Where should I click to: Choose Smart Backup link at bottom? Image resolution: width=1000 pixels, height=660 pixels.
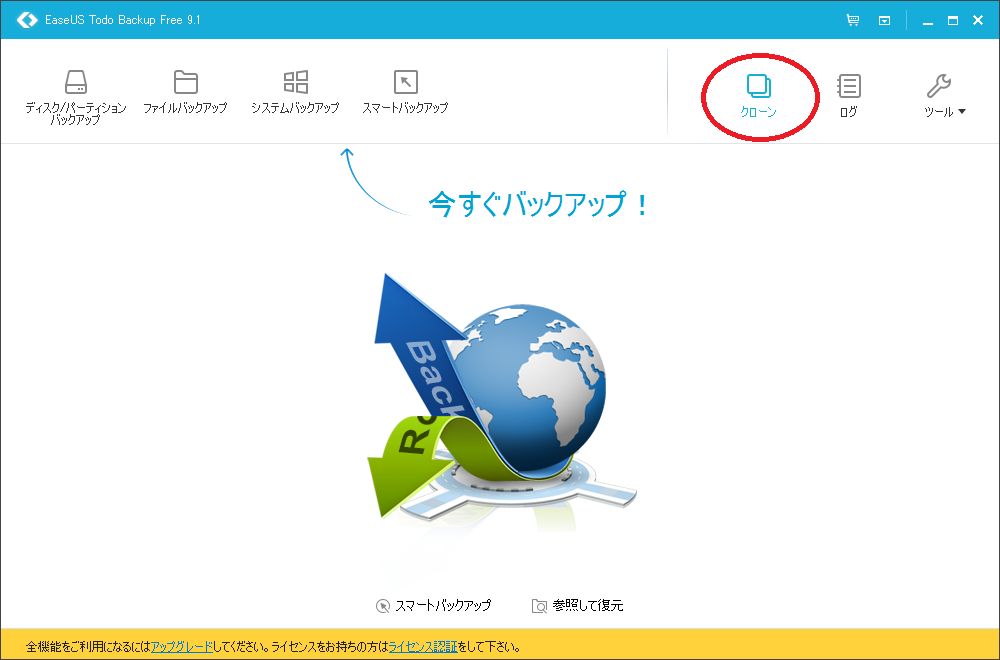[x=434, y=605]
